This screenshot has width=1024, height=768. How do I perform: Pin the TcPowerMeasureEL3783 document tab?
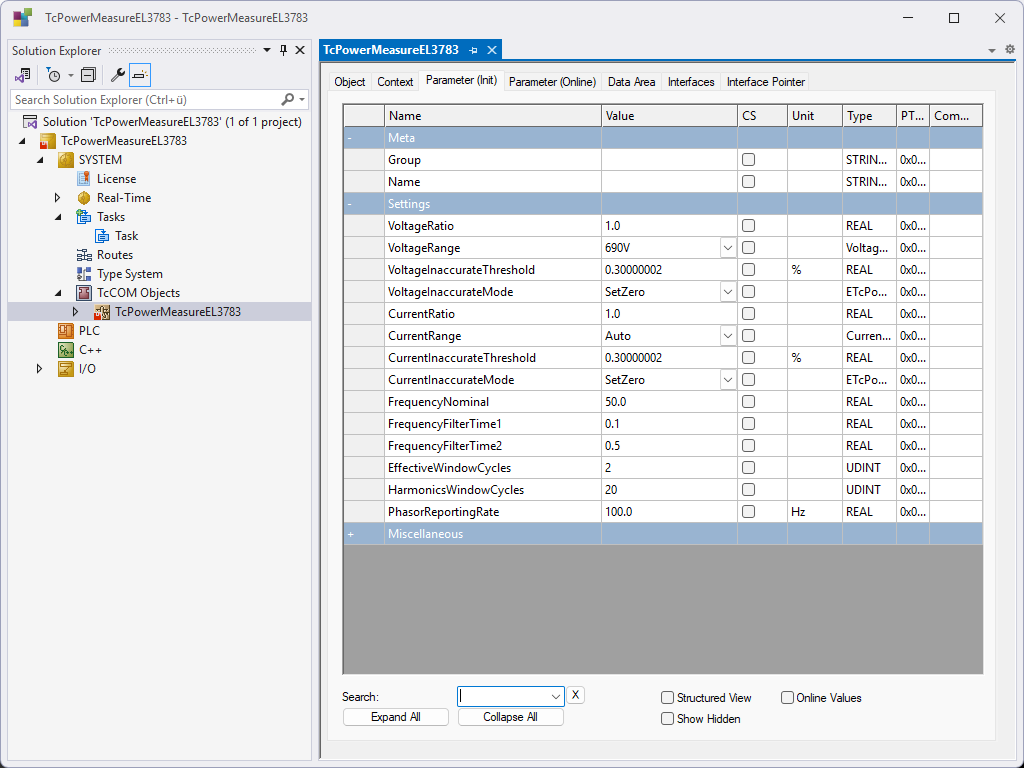pyautogui.click(x=473, y=50)
